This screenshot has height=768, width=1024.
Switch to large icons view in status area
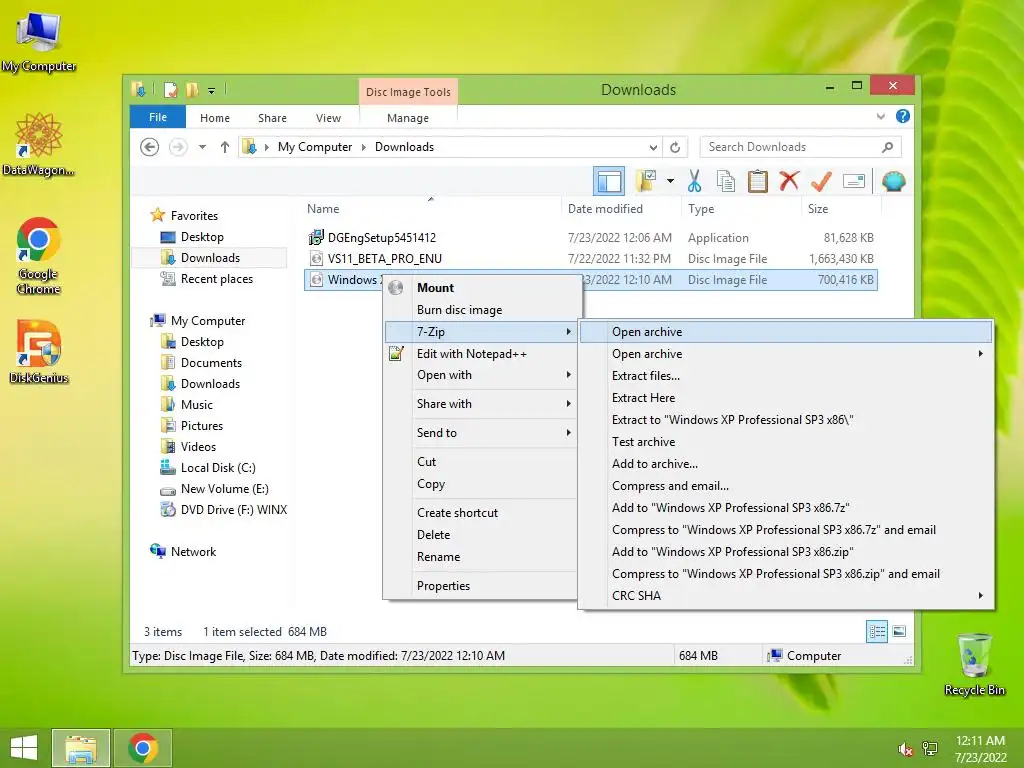(x=899, y=631)
